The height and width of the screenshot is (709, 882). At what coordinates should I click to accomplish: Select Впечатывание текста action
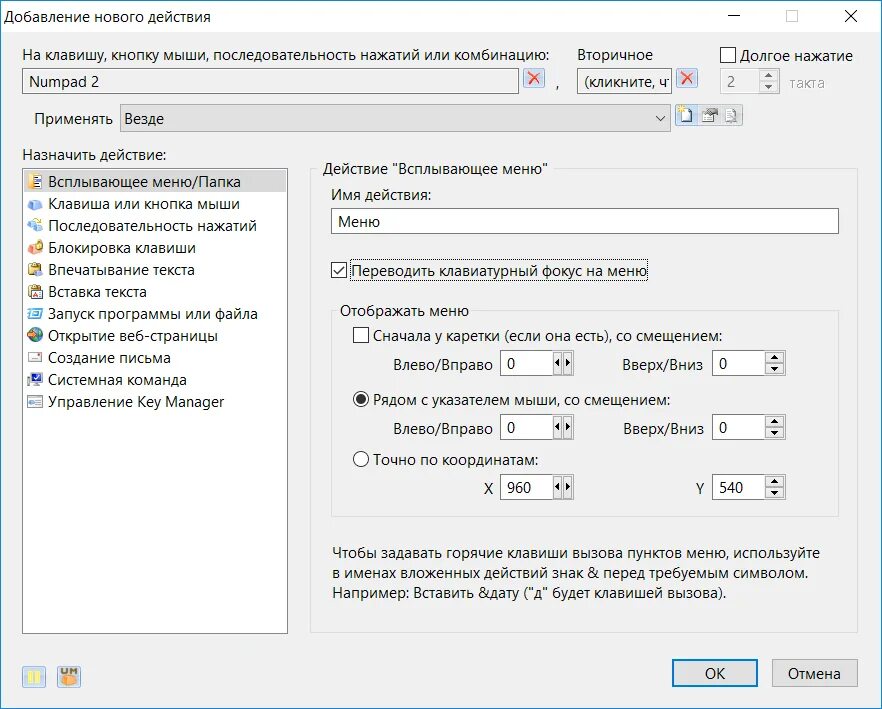(x=155, y=270)
